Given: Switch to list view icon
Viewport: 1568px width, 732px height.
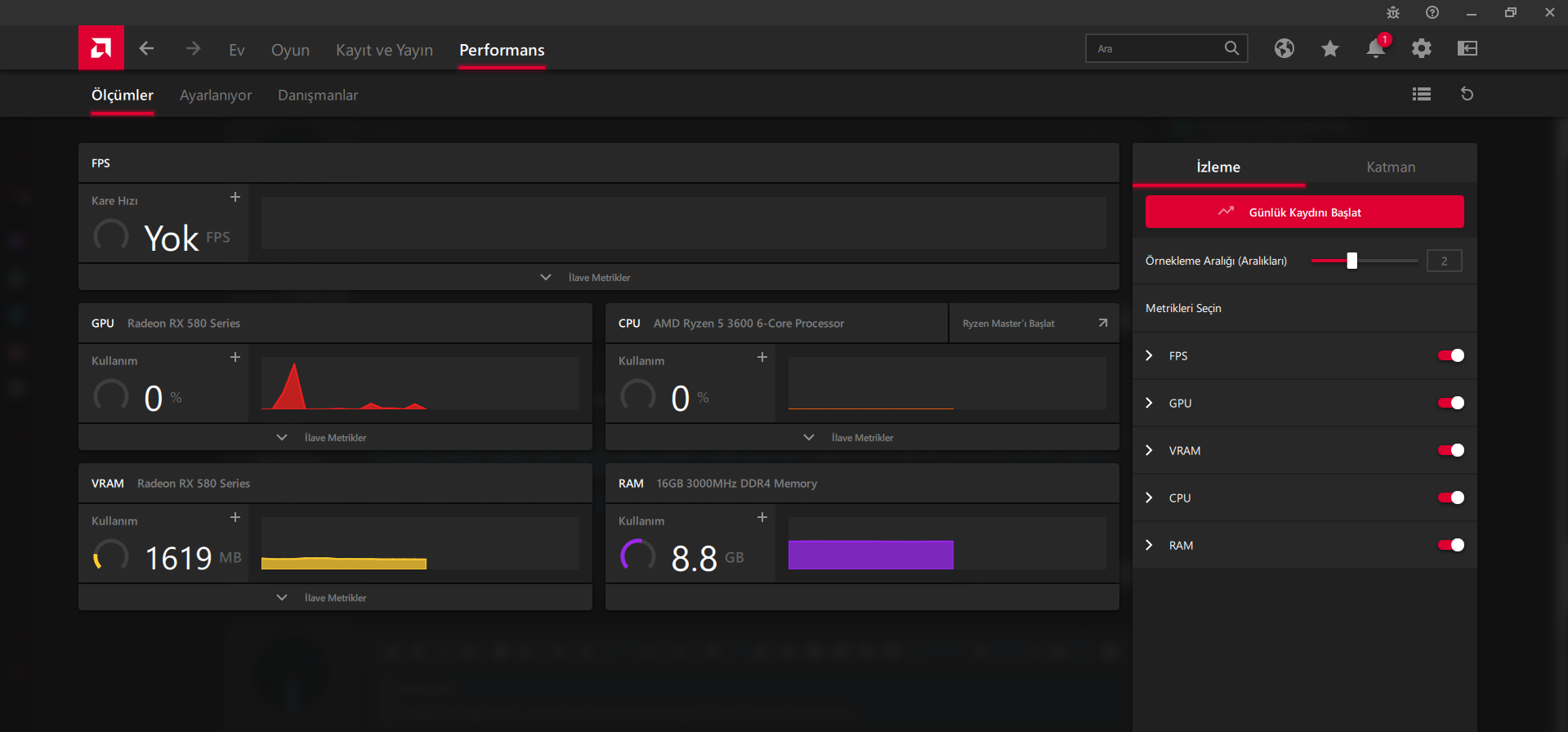Looking at the screenshot, I should coord(1422,94).
